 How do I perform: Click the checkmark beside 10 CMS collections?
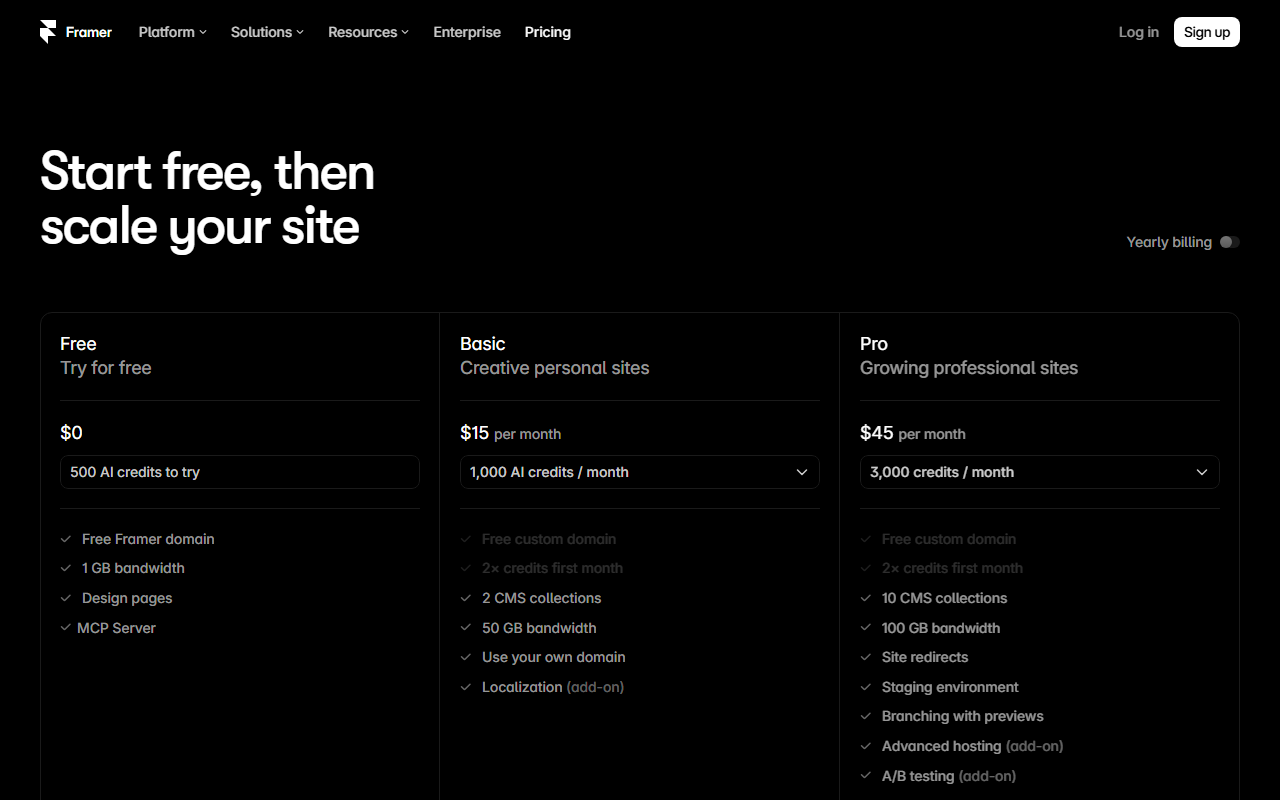tap(866, 598)
